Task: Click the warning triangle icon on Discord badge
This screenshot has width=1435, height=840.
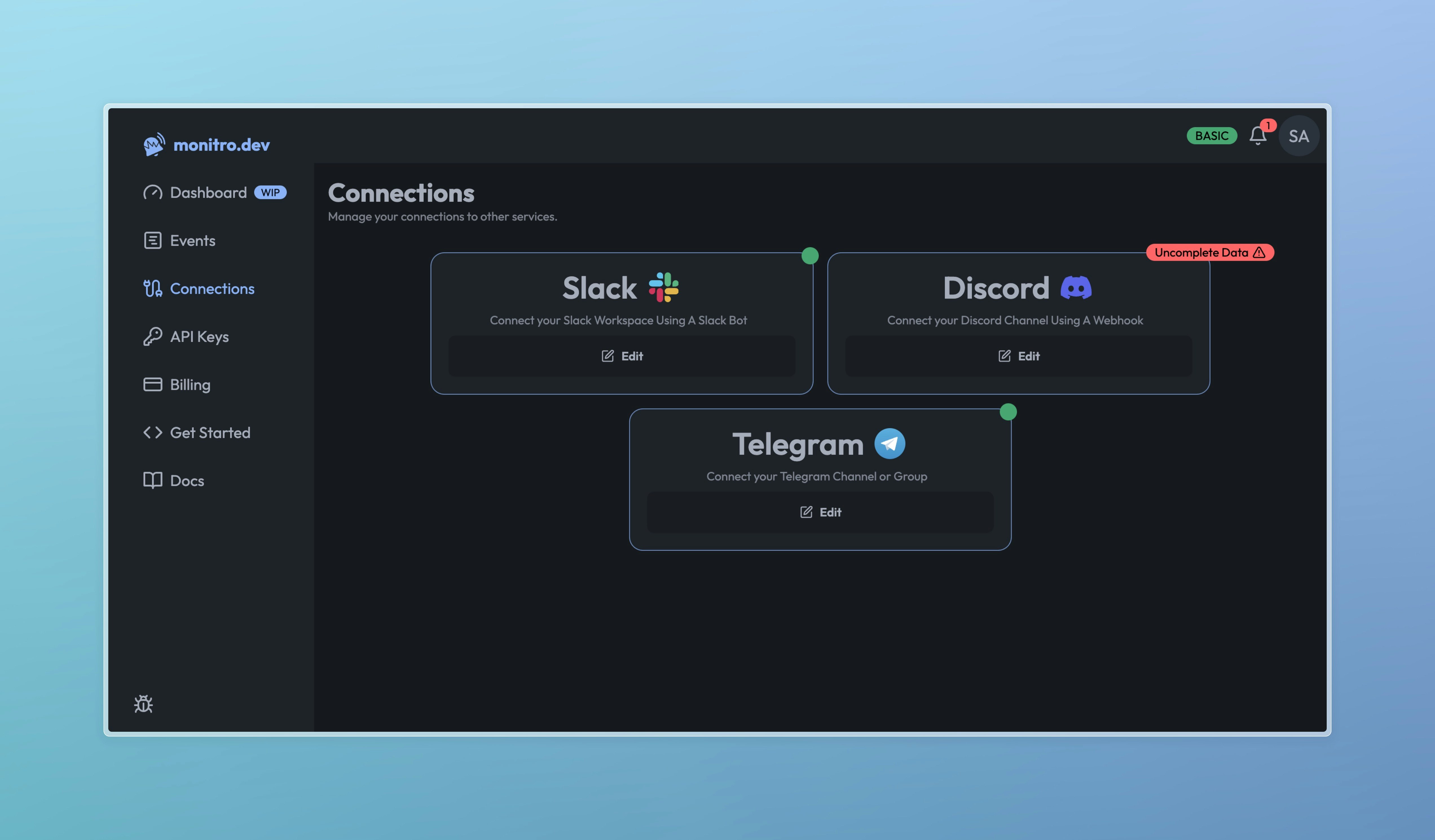Action: pyautogui.click(x=1260, y=252)
